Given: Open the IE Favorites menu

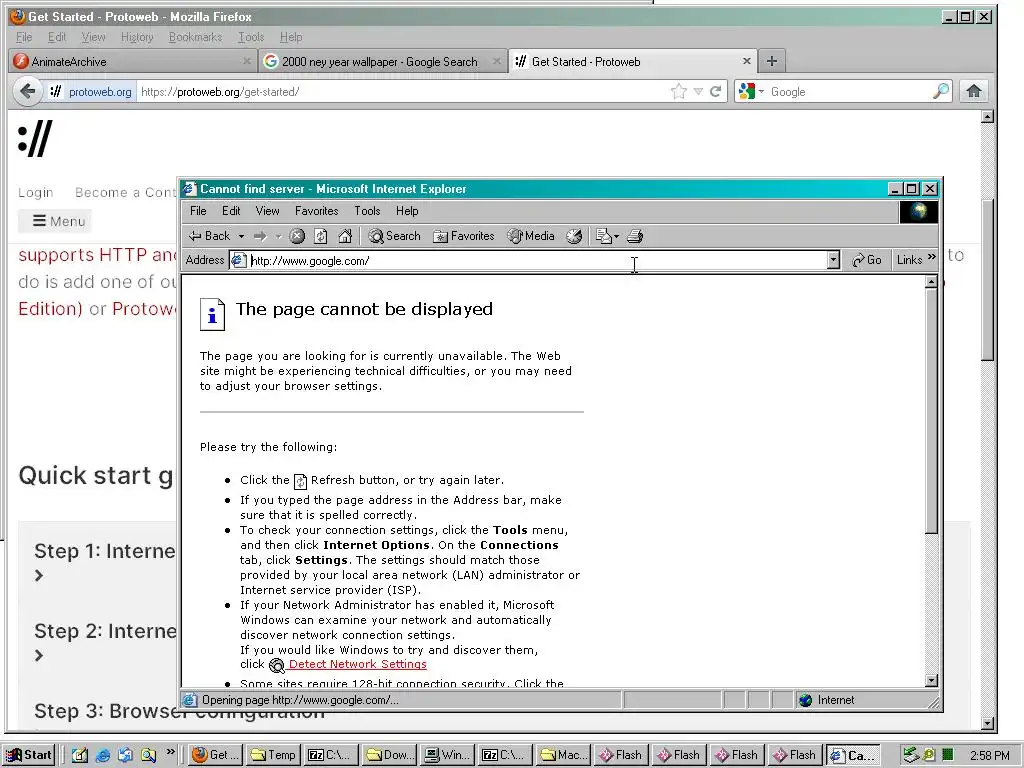Looking at the screenshot, I should [x=317, y=211].
